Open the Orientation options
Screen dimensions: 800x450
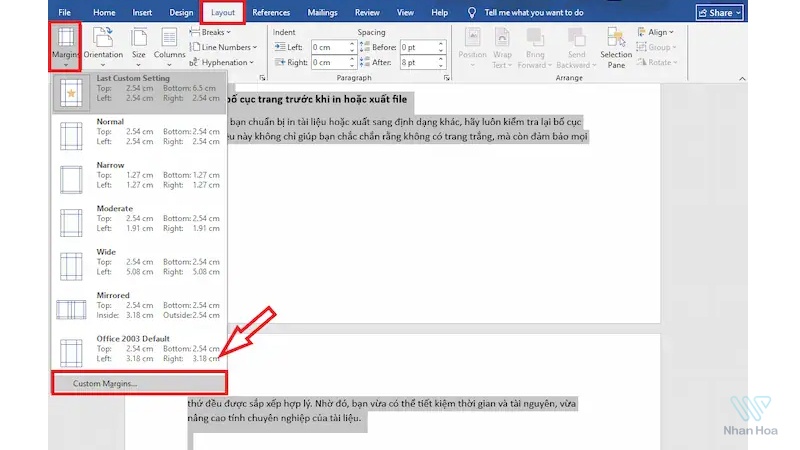pyautogui.click(x=103, y=46)
